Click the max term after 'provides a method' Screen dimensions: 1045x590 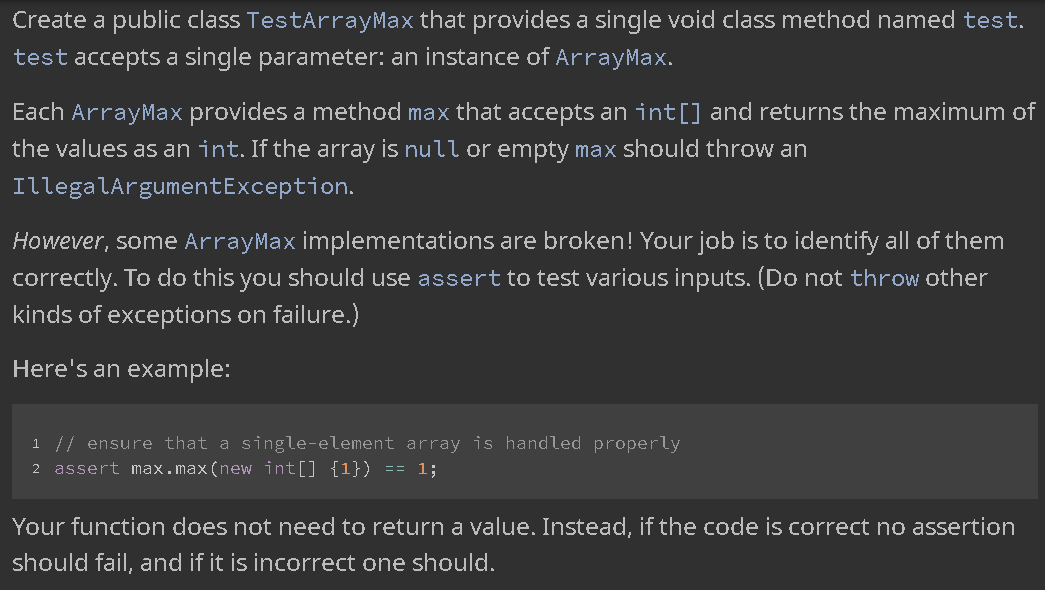pos(429,112)
